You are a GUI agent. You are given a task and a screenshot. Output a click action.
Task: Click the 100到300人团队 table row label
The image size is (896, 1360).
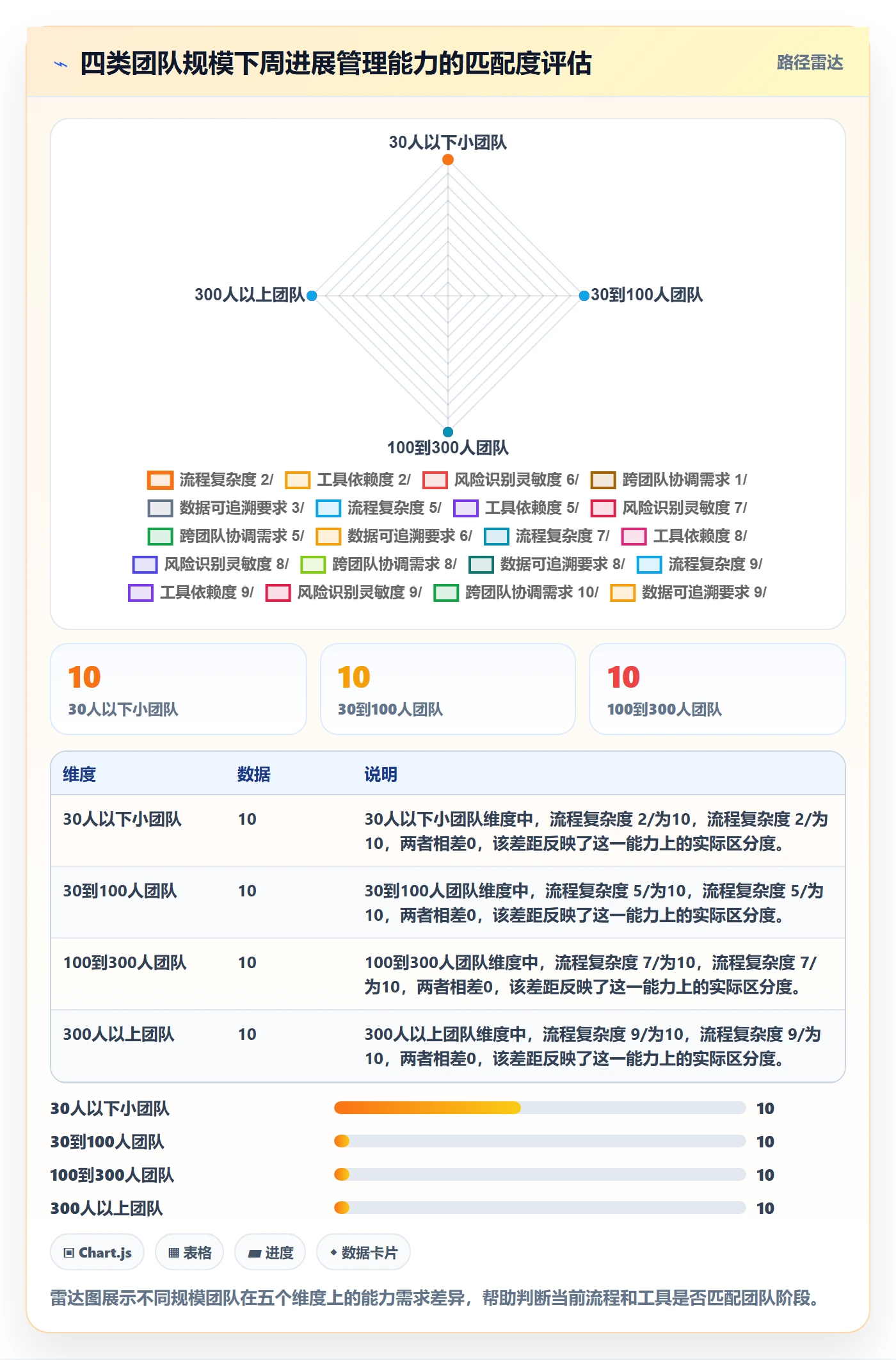[125, 962]
